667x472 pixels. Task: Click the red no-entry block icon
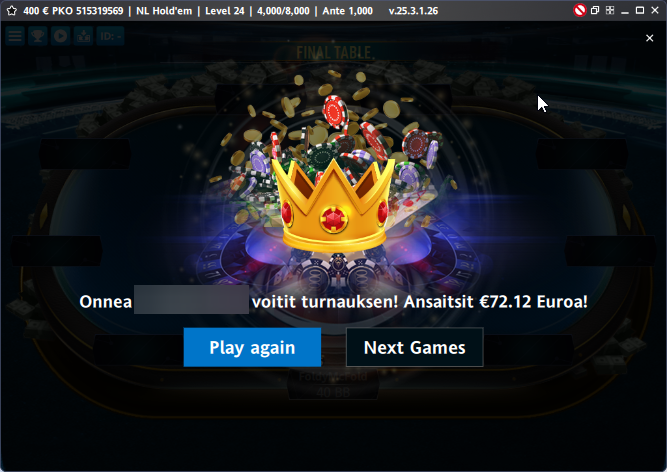click(x=579, y=10)
